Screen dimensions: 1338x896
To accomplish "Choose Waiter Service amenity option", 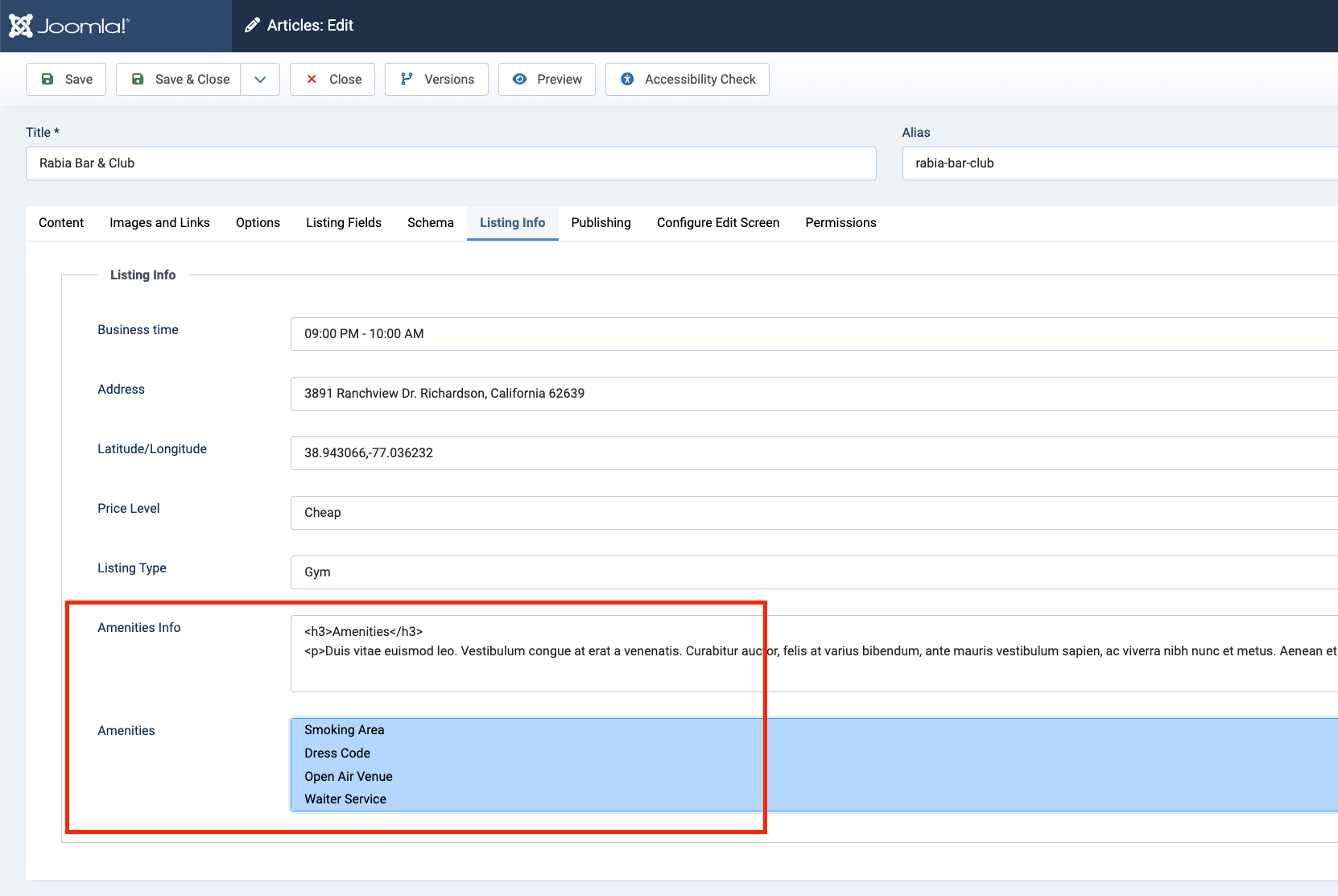I will pyautogui.click(x=345, y=799).
